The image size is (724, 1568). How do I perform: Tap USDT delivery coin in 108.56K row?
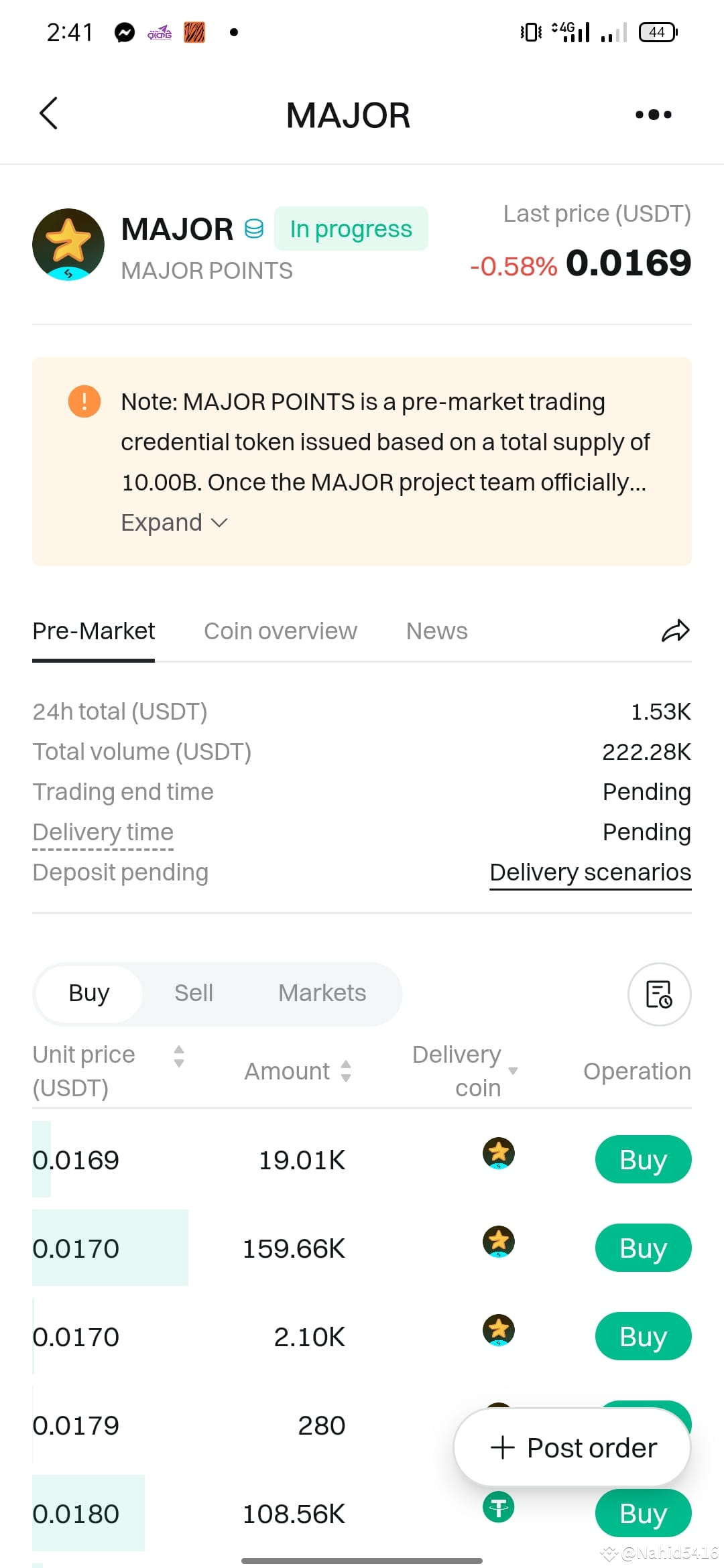[499, 1507]
